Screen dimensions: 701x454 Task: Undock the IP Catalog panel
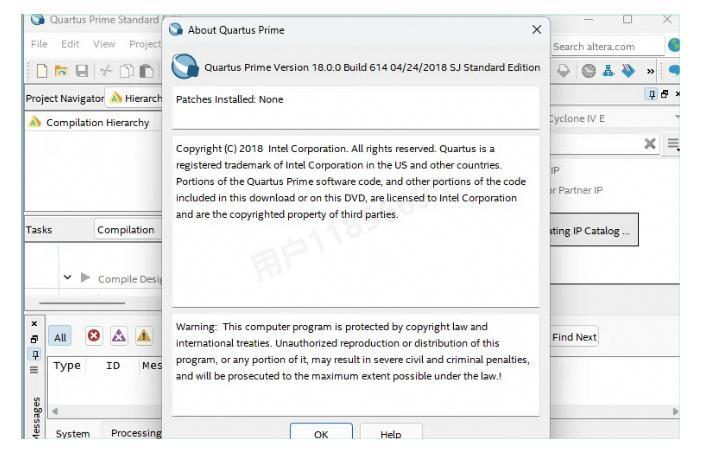click(665, 94)
